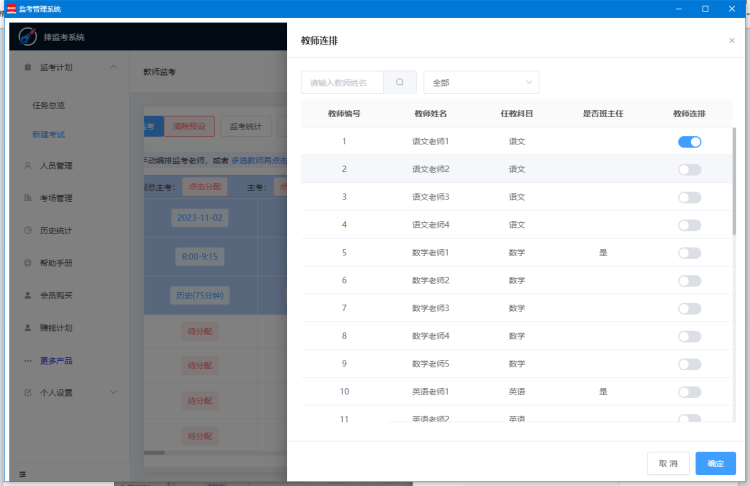The image size is (750, 486).
Task: Click the 帮助手册 icon
Action: (28, 263)
